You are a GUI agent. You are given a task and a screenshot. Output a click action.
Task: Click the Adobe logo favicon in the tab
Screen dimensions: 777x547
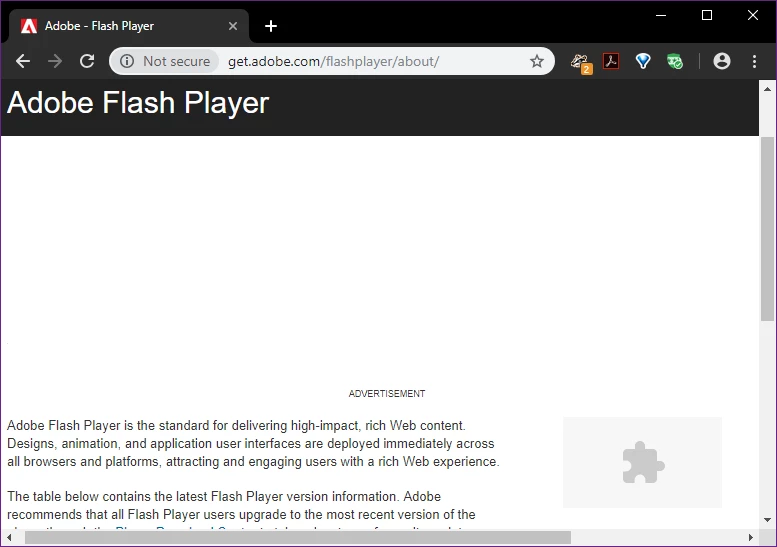pos(29,26)
